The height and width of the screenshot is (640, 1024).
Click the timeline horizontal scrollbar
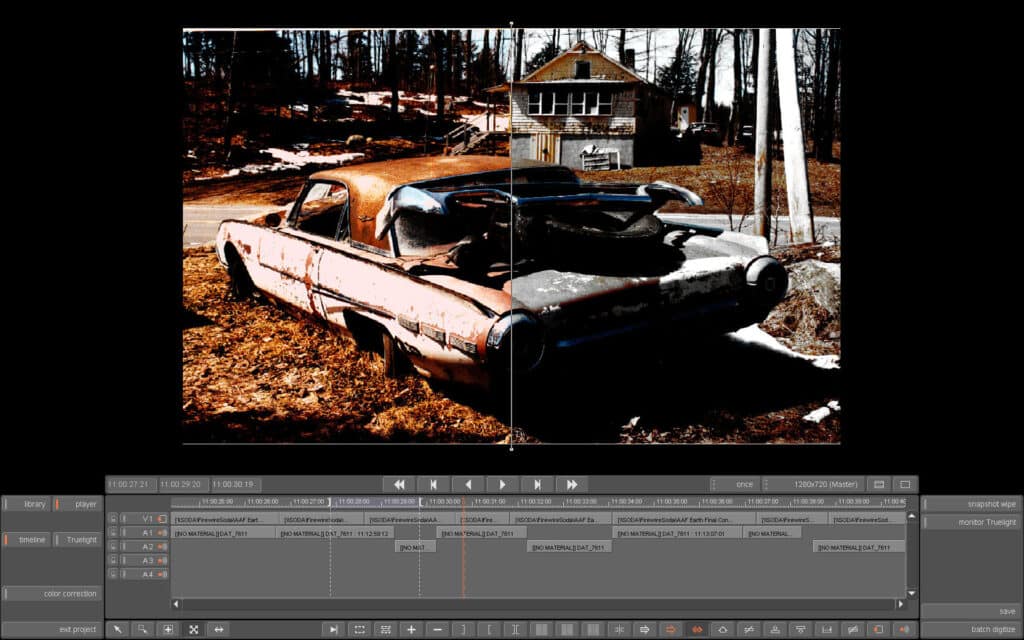tap(538, 604)
